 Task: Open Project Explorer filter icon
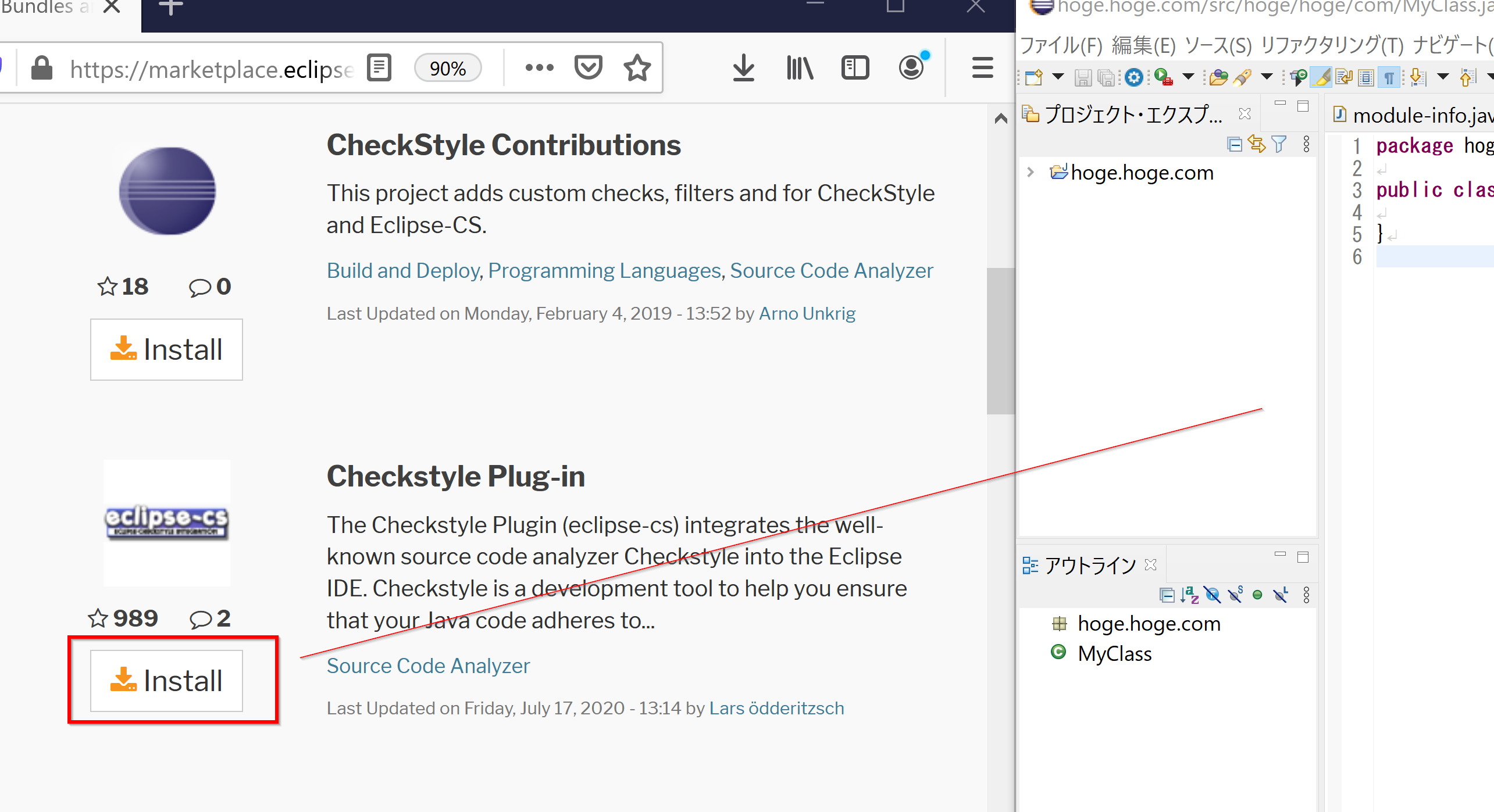tap(1279, 144)
